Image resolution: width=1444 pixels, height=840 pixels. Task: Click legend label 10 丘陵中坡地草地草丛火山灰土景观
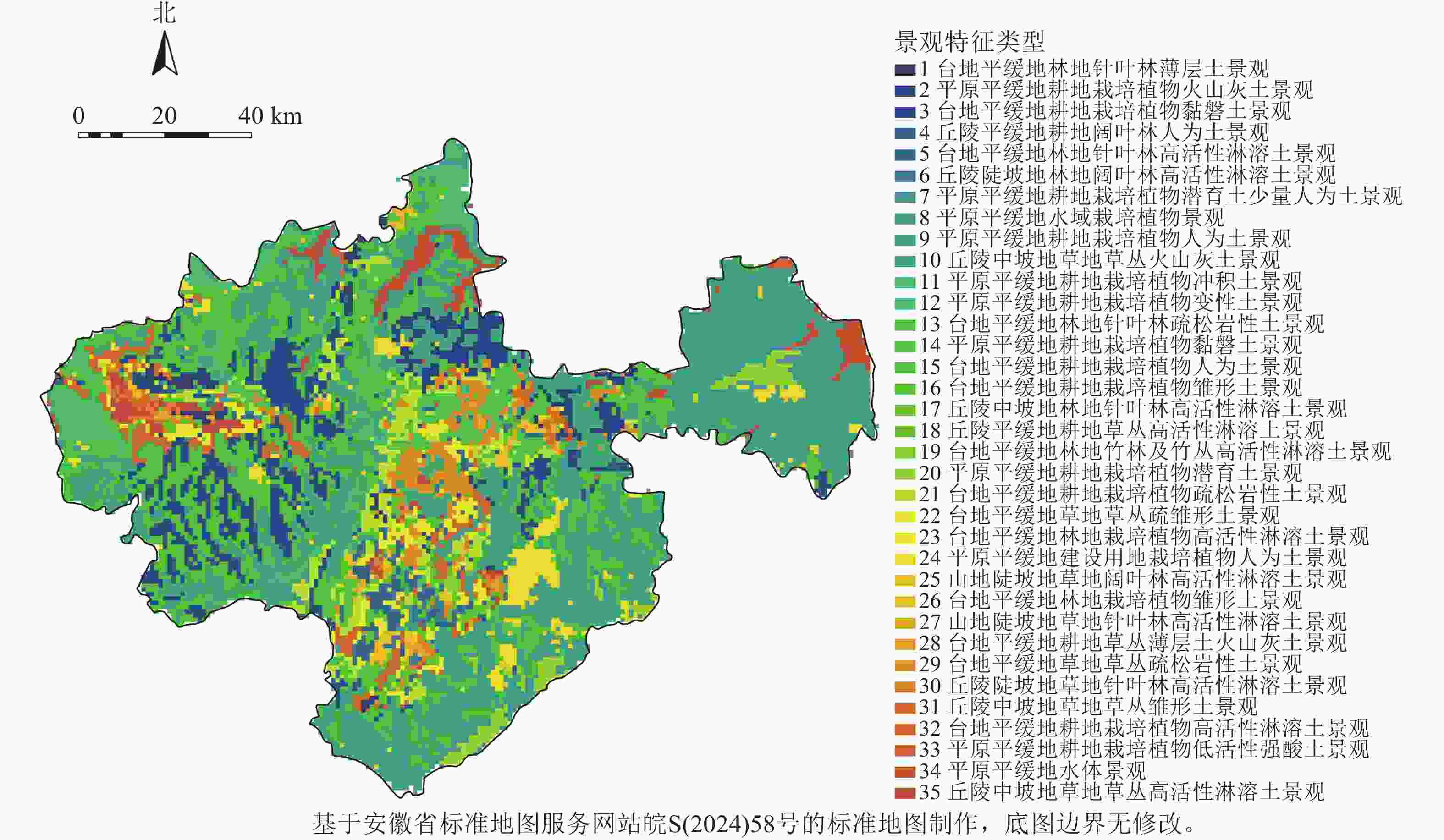[1099, 260]
